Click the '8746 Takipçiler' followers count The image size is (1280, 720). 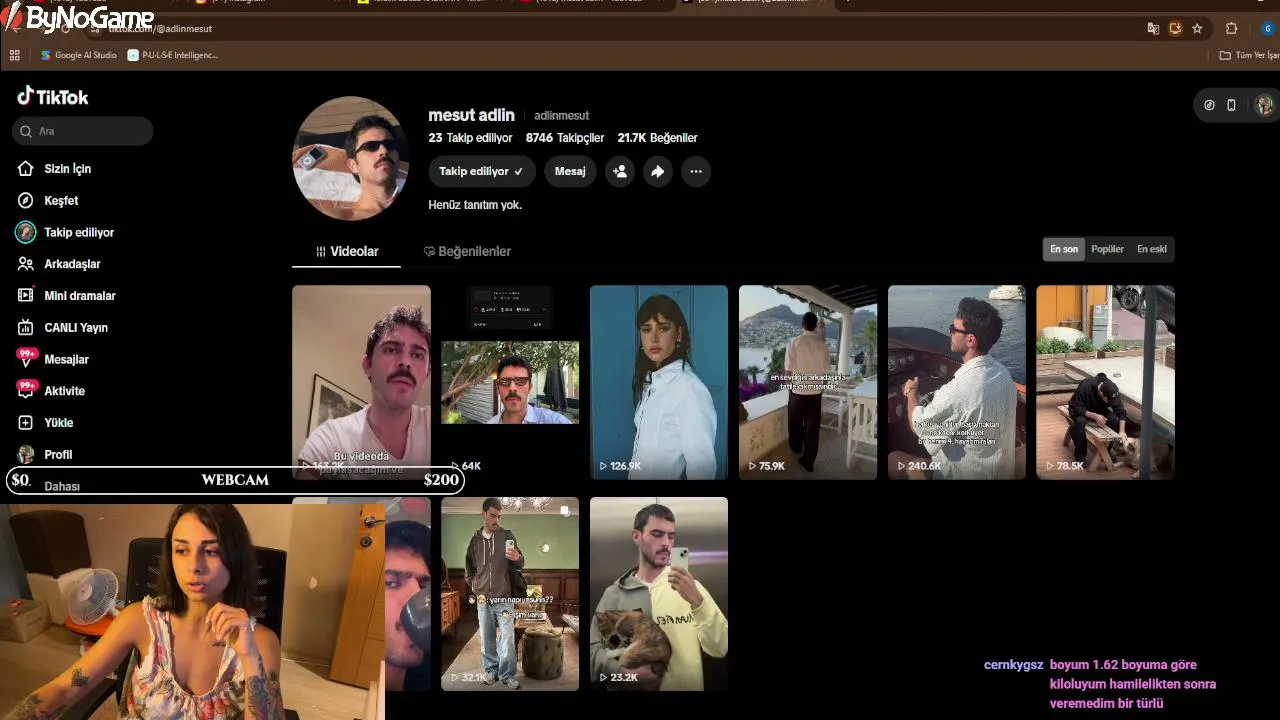click(x=565, y=138)
